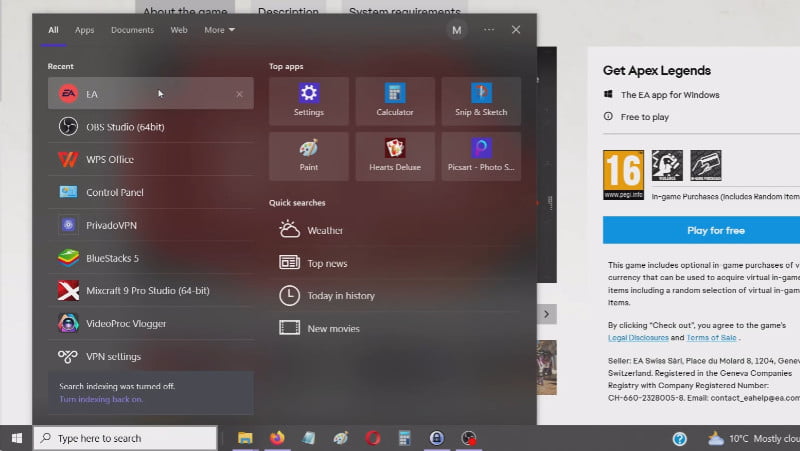
Task: Open the weather widget showing 10°C
Action: [753, 438]
